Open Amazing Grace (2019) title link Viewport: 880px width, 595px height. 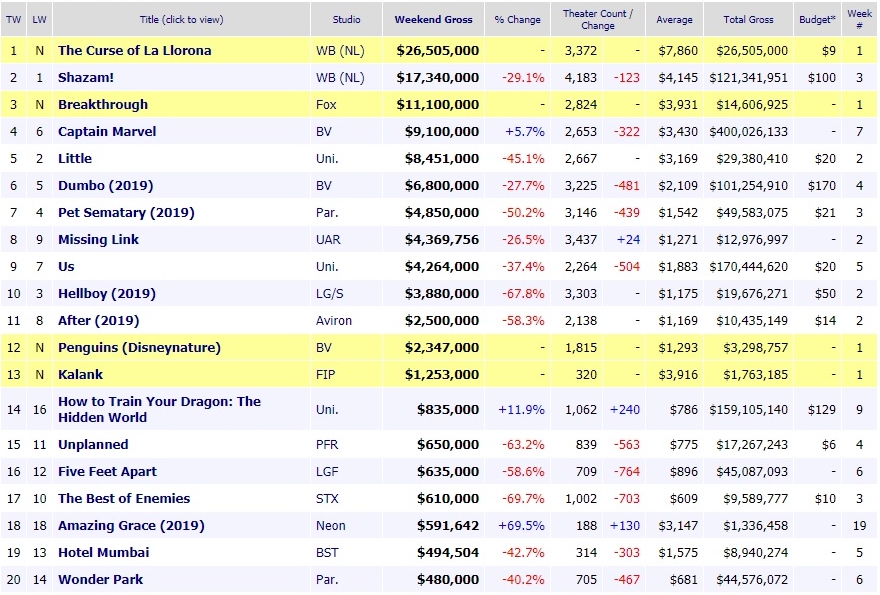coord(131,525)
